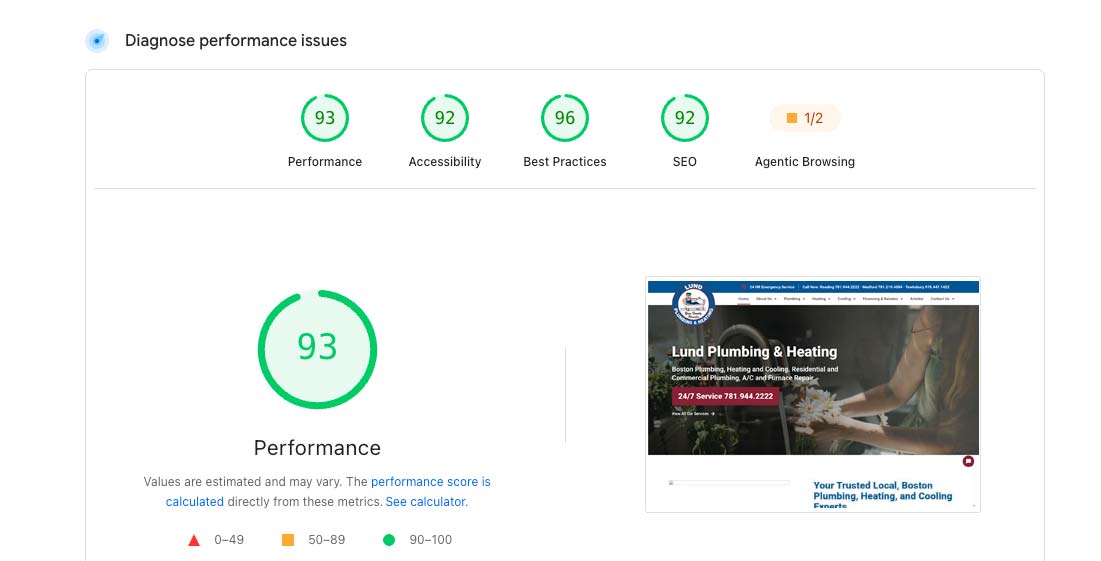Click the SEO label text
The height and width of the screenshot is (561, 1101).
pos(685,161)
